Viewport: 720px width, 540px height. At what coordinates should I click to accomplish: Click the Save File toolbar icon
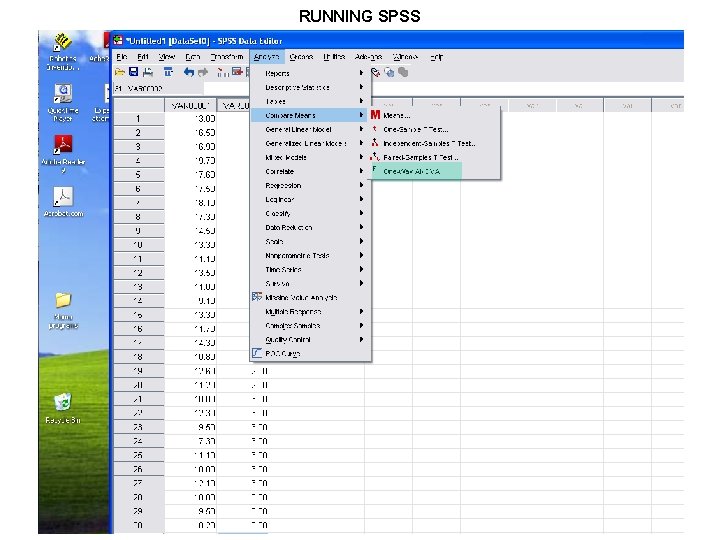[x=133, y=72]
